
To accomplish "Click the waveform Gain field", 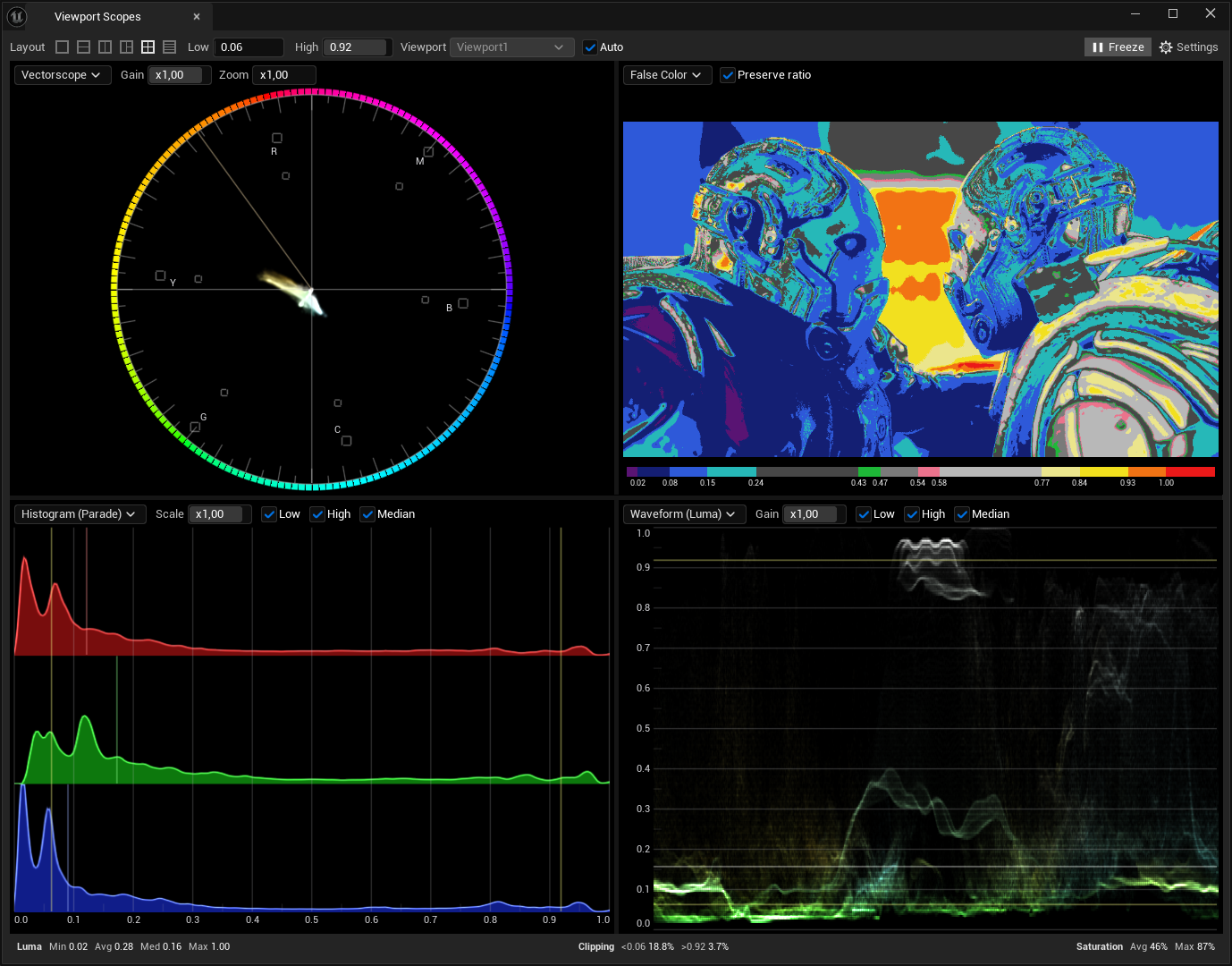I will pyautogui.click(x=814, y=514).
